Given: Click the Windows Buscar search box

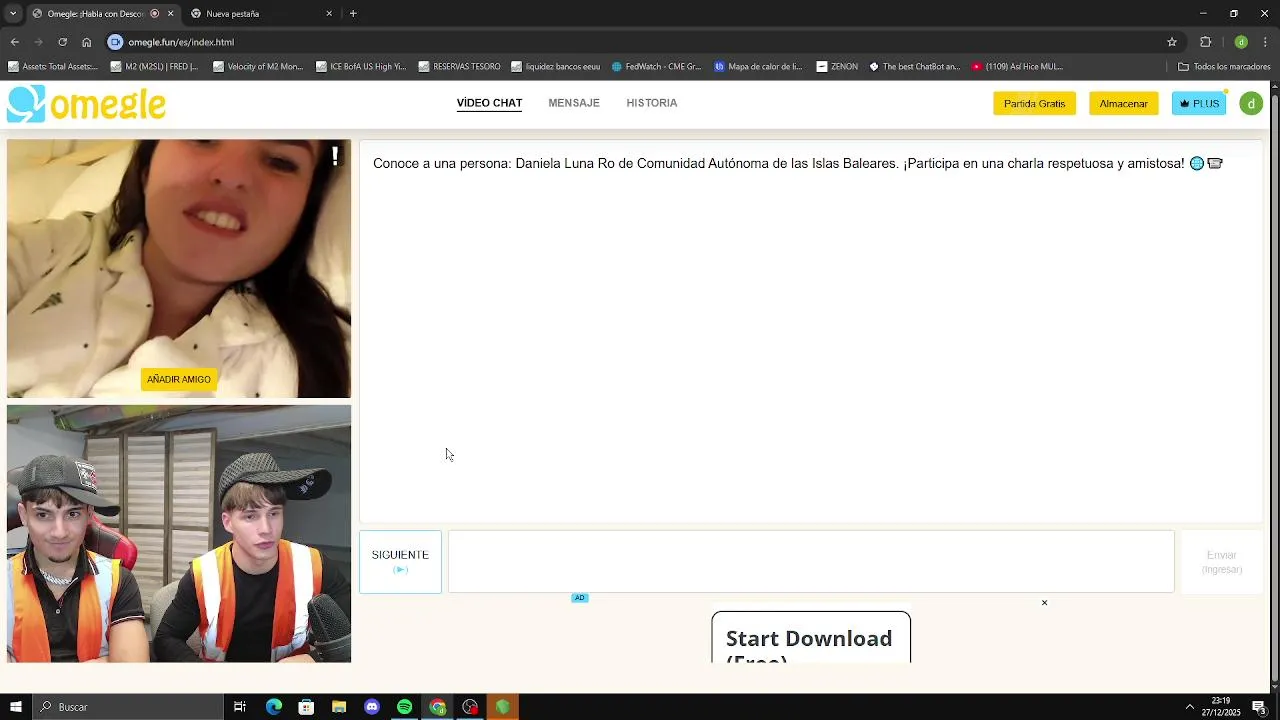Looking at the screenshot, I should 126,707.
